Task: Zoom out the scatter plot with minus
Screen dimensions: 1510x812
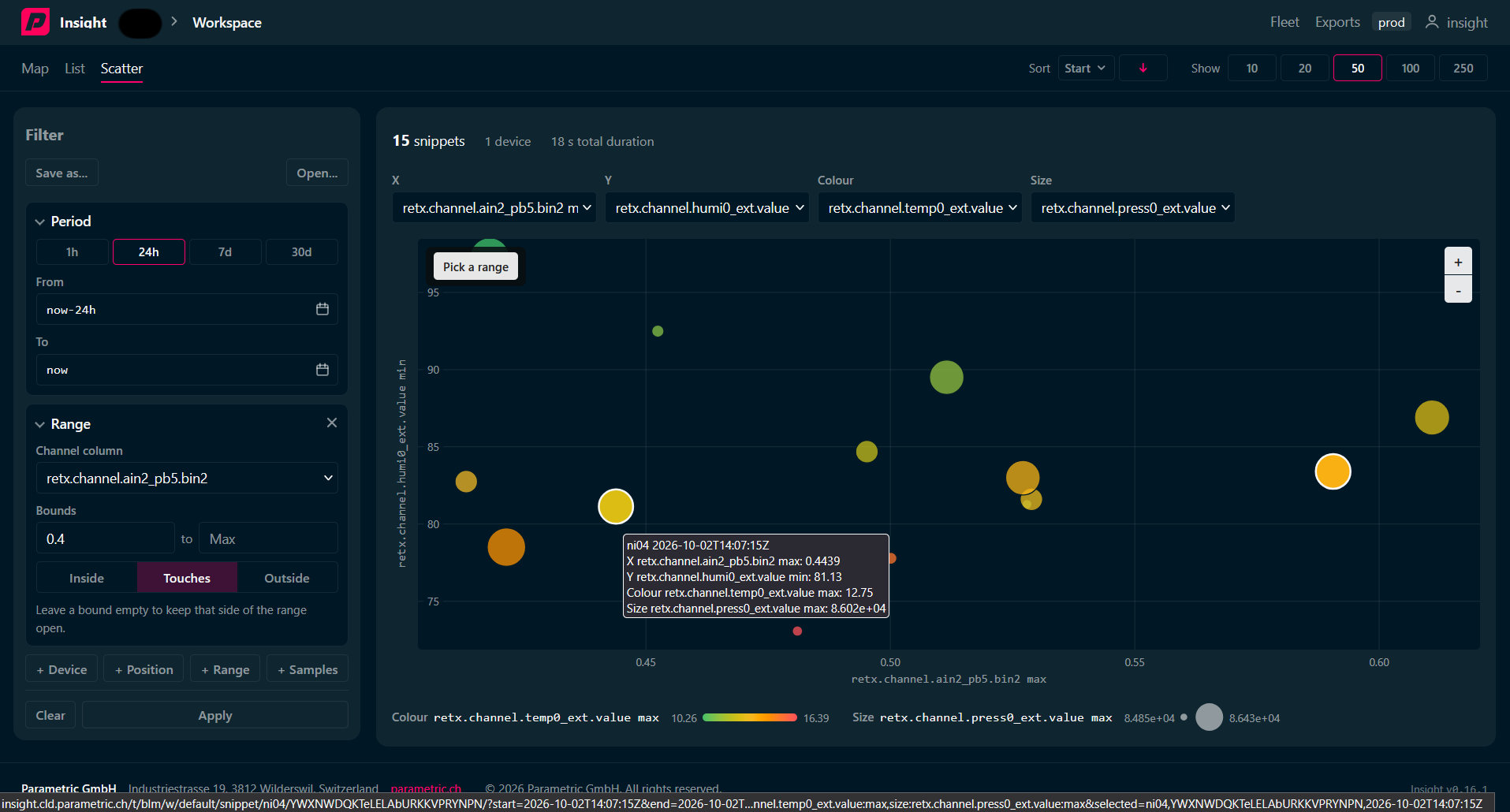Action: coord(1458,289)
